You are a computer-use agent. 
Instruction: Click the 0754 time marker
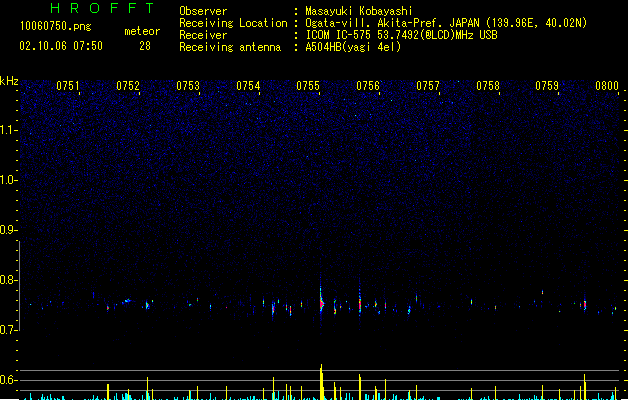click(x=248, y=86)
